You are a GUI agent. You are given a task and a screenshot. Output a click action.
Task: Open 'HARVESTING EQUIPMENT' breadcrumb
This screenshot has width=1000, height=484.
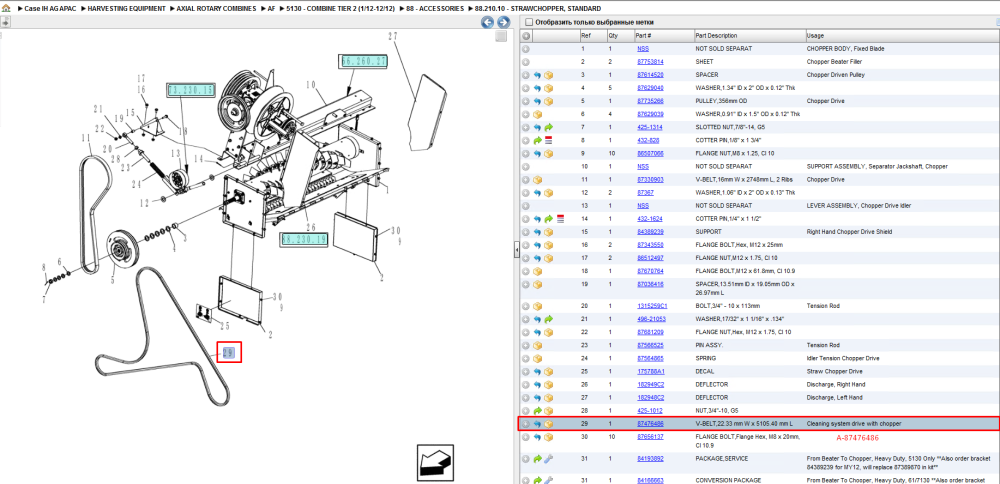tap(126, 9)
